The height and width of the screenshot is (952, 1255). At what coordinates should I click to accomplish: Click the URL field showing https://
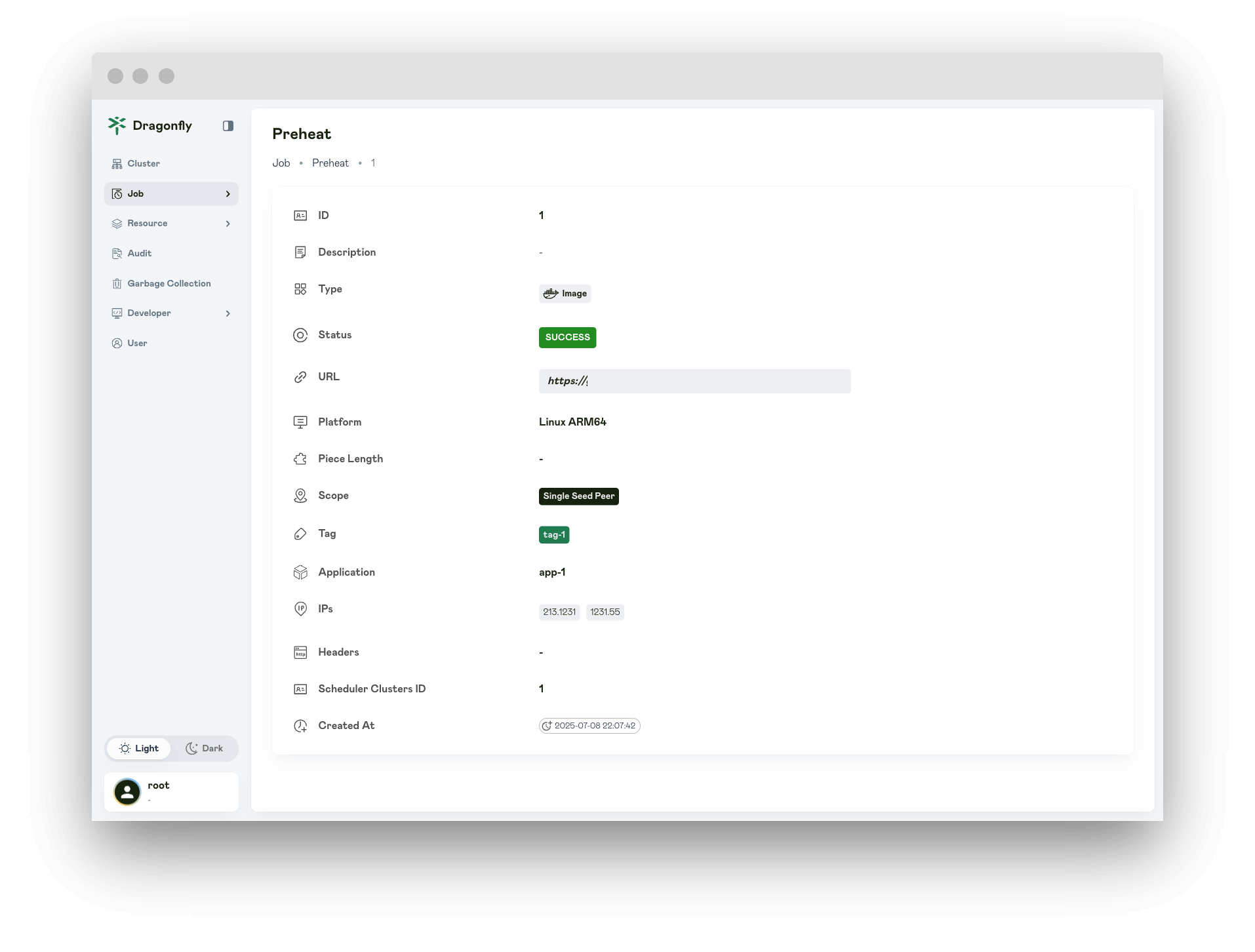[694, 382]
